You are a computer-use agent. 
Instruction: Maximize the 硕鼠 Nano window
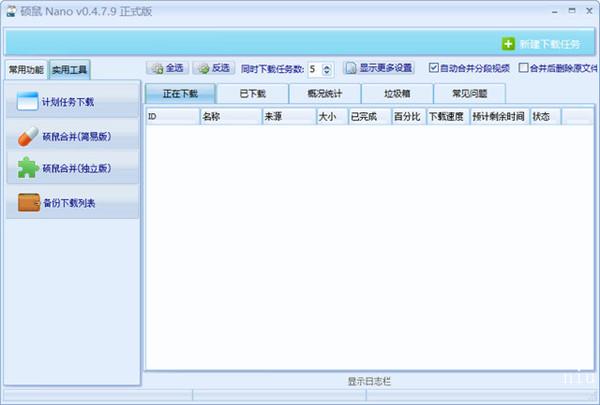pyautogui.click(x=572, y=11)
